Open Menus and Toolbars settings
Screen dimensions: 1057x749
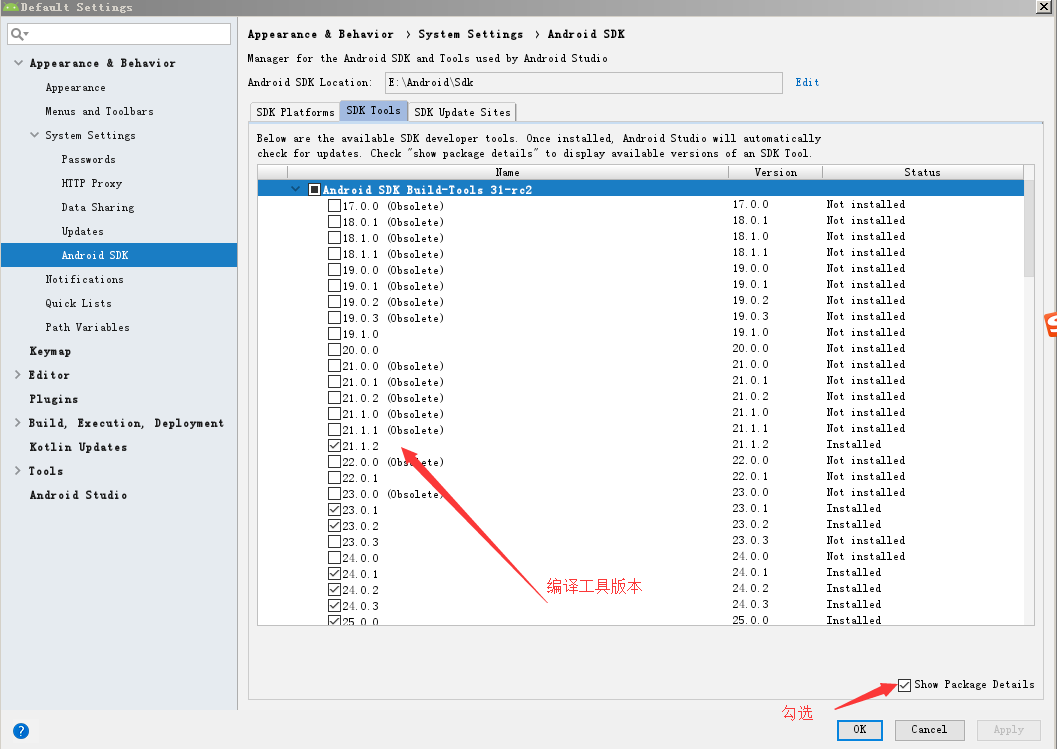[x=99, y=111]
